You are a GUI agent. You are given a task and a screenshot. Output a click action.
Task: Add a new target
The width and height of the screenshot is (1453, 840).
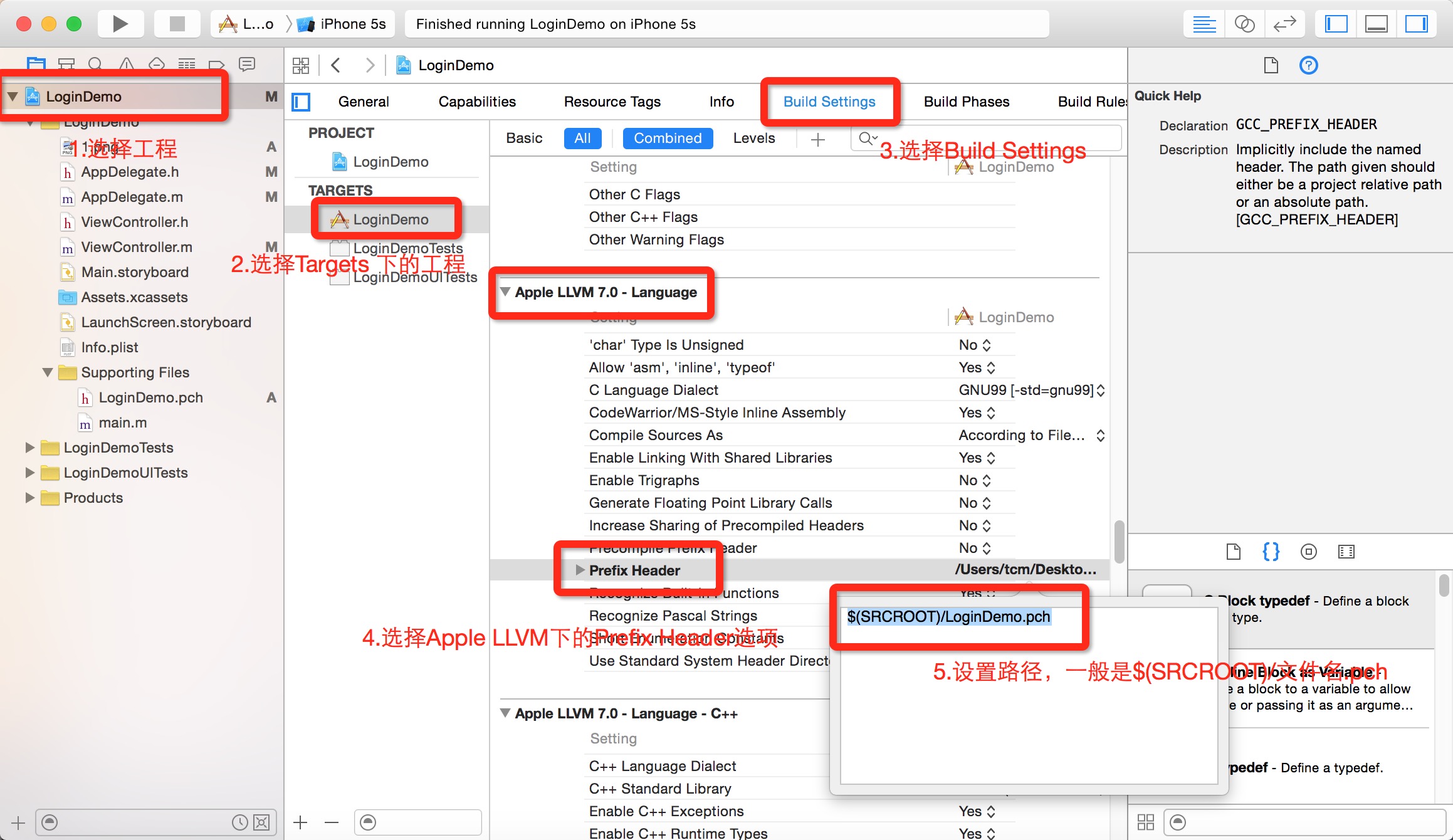tap(300, 822)
